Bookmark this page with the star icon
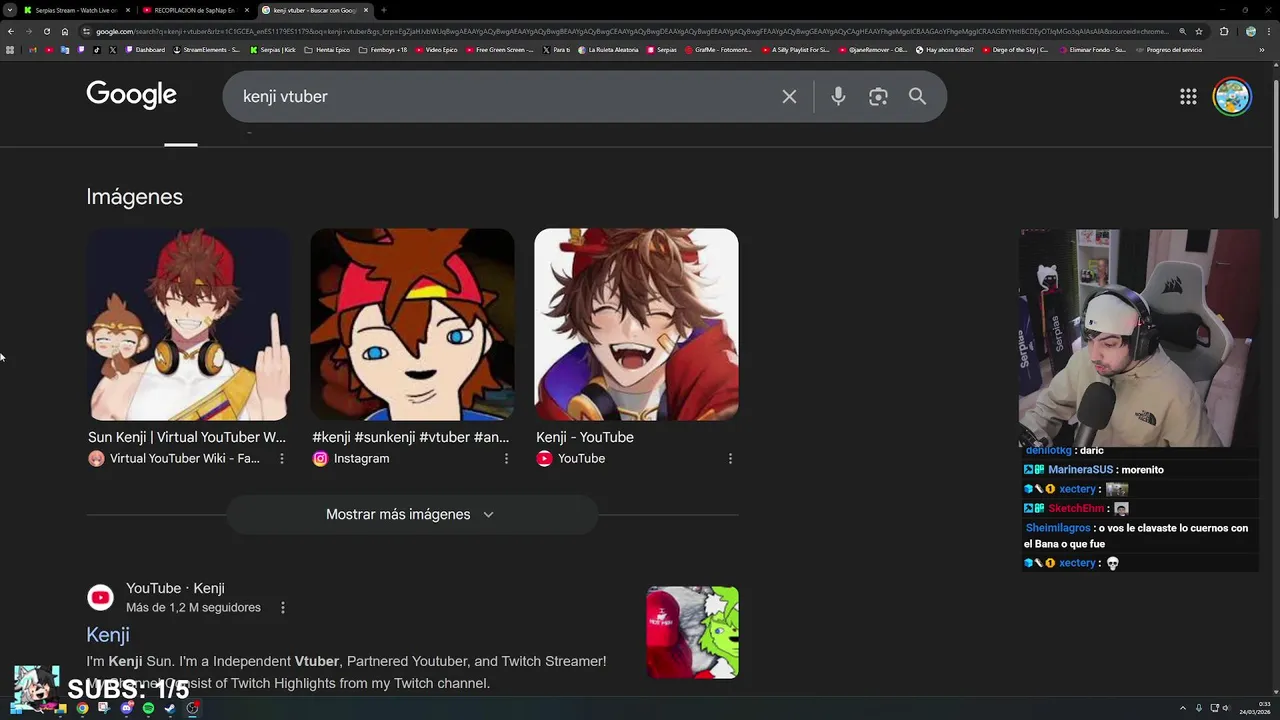This screenshot has height=720, width=1280. (x=1199, y=31)
